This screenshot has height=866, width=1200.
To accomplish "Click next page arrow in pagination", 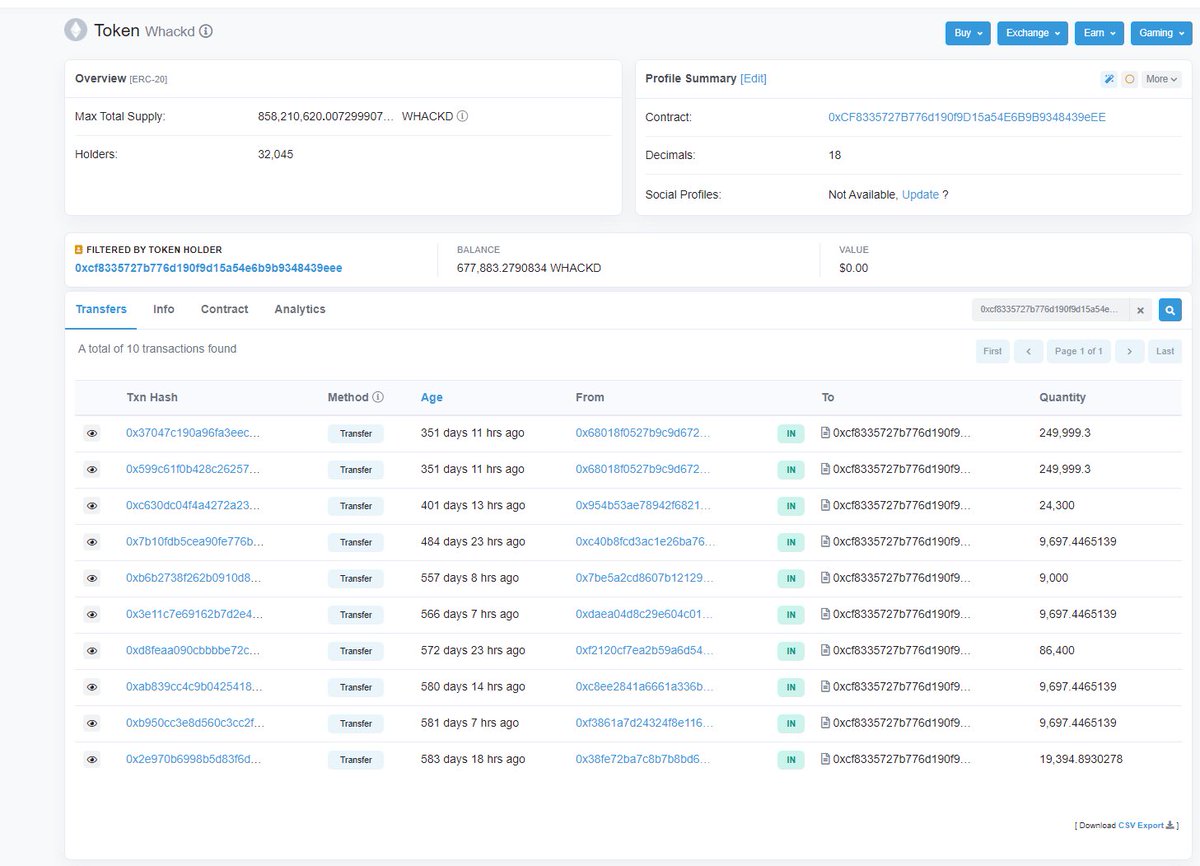I will tap(1129, 351).
